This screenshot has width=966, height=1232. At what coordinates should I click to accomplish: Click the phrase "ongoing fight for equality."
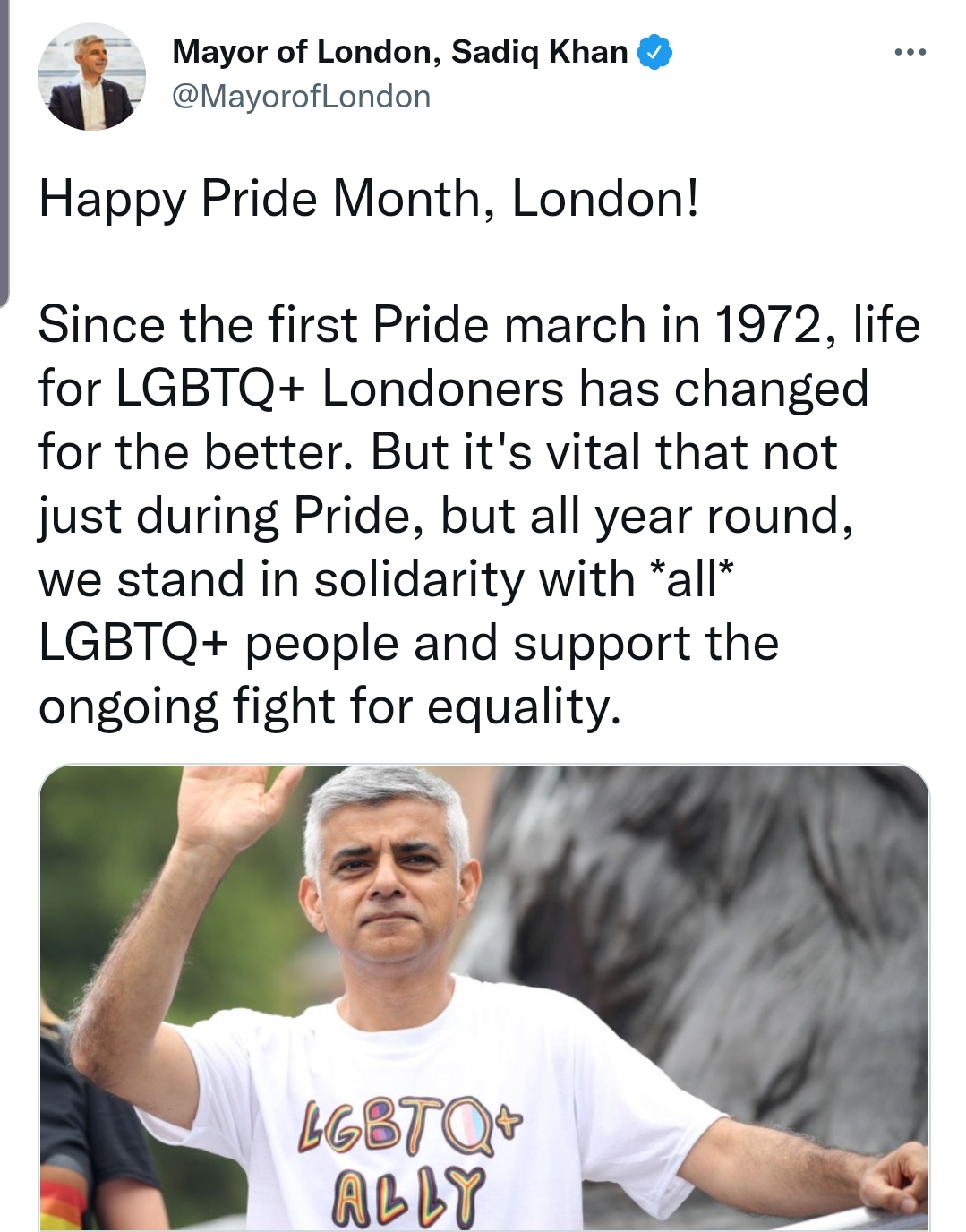pos(329,706)
